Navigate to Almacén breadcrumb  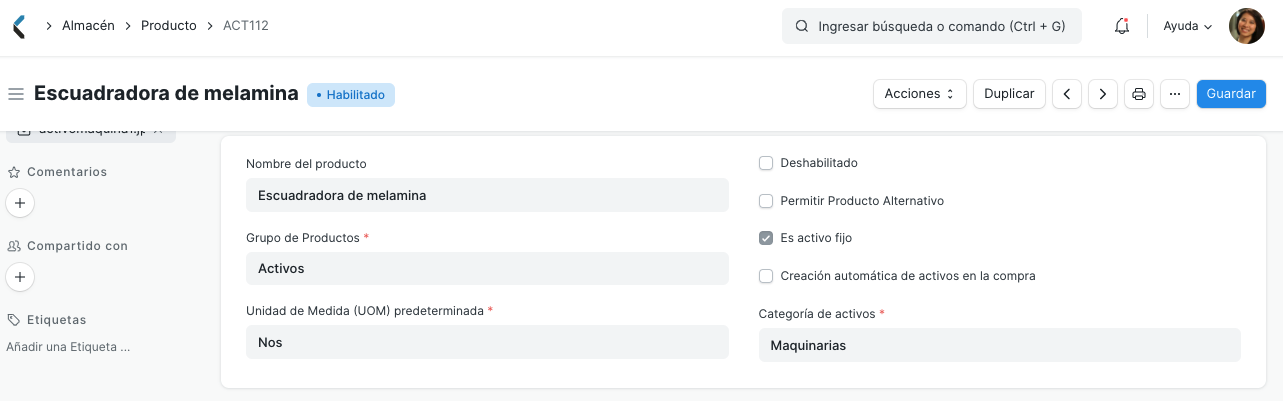click(x=87, y=26)
